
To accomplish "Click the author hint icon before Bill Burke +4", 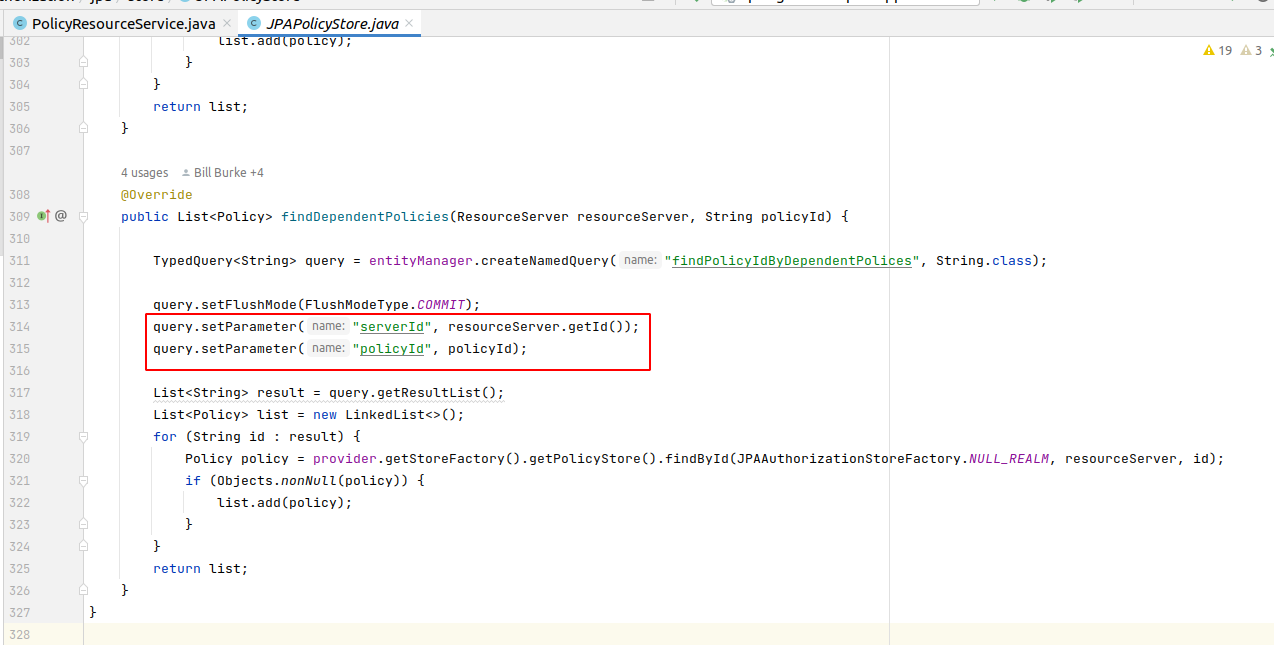I will 186,172.
